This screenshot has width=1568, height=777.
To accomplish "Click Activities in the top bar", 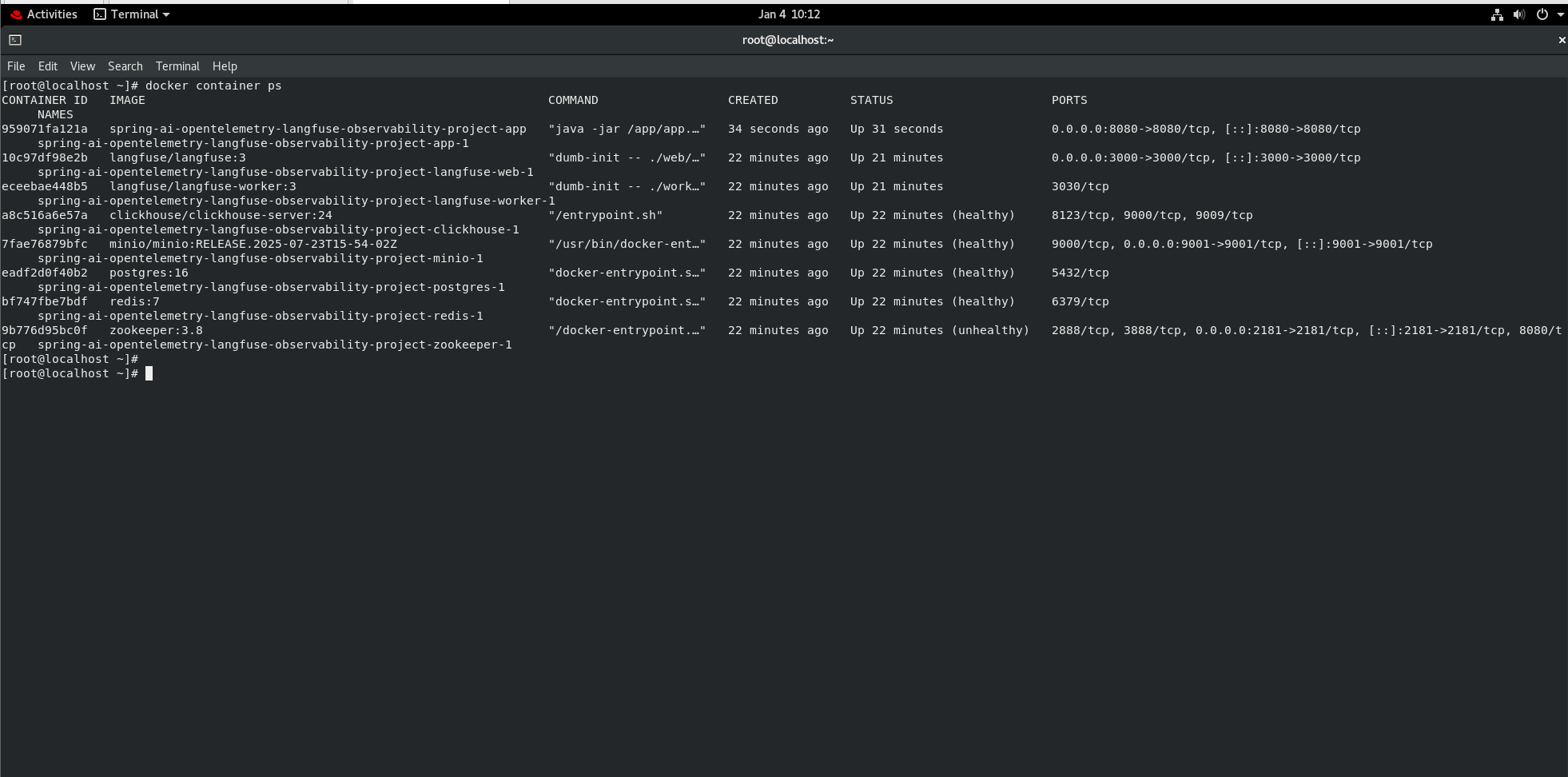I will pos(51,14).
